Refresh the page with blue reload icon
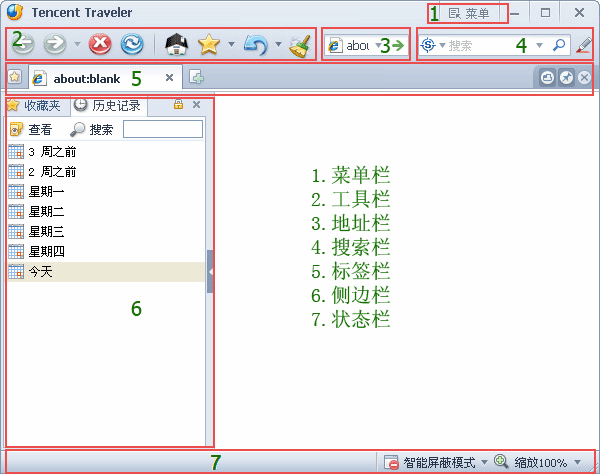The image size is (600, 474). coord(132,44)
